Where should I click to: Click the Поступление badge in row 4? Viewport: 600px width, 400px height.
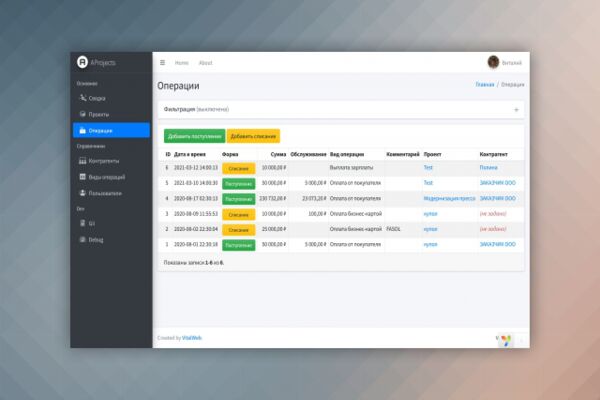(238, 199)
